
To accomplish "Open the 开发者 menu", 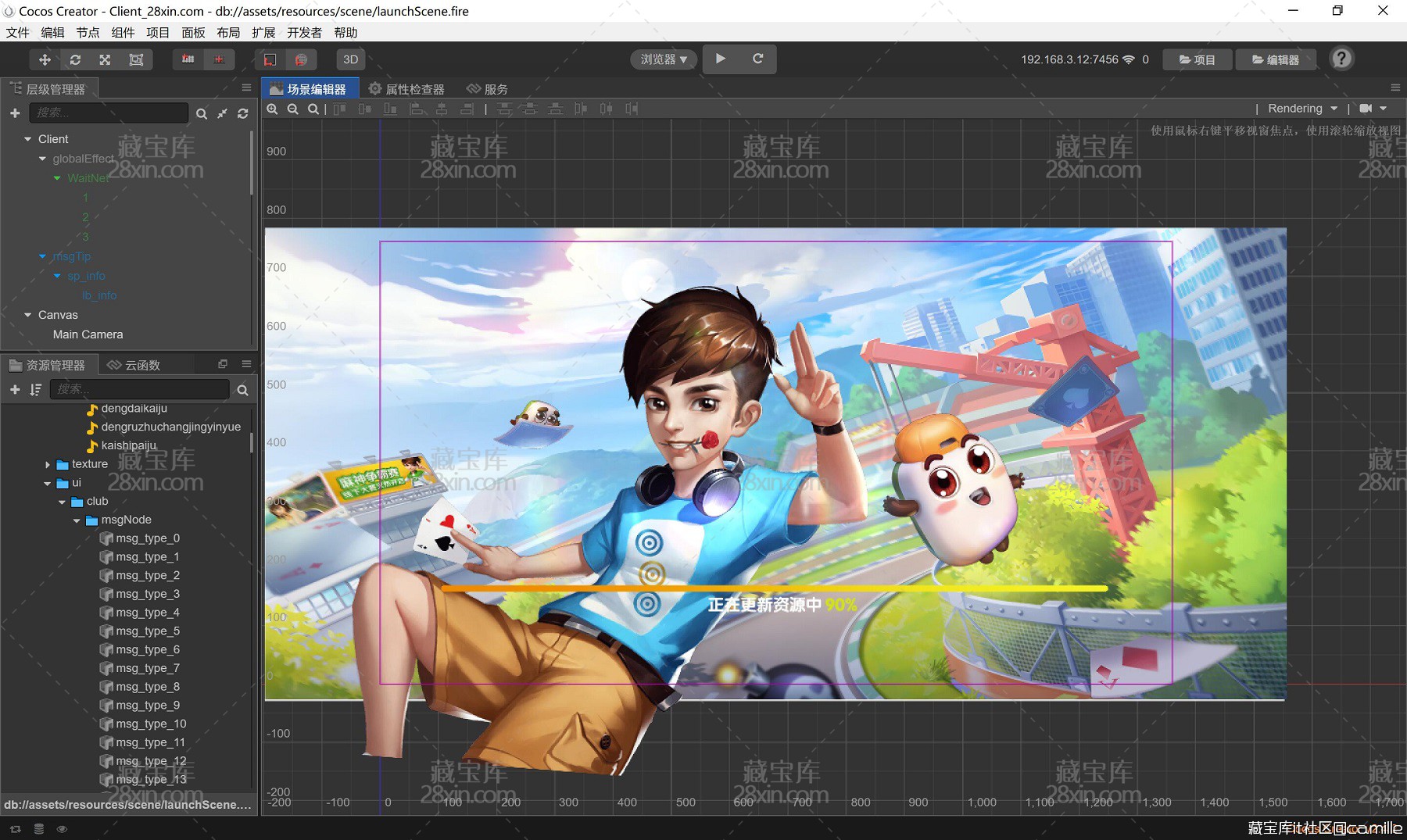I will [x=304, y=33].
